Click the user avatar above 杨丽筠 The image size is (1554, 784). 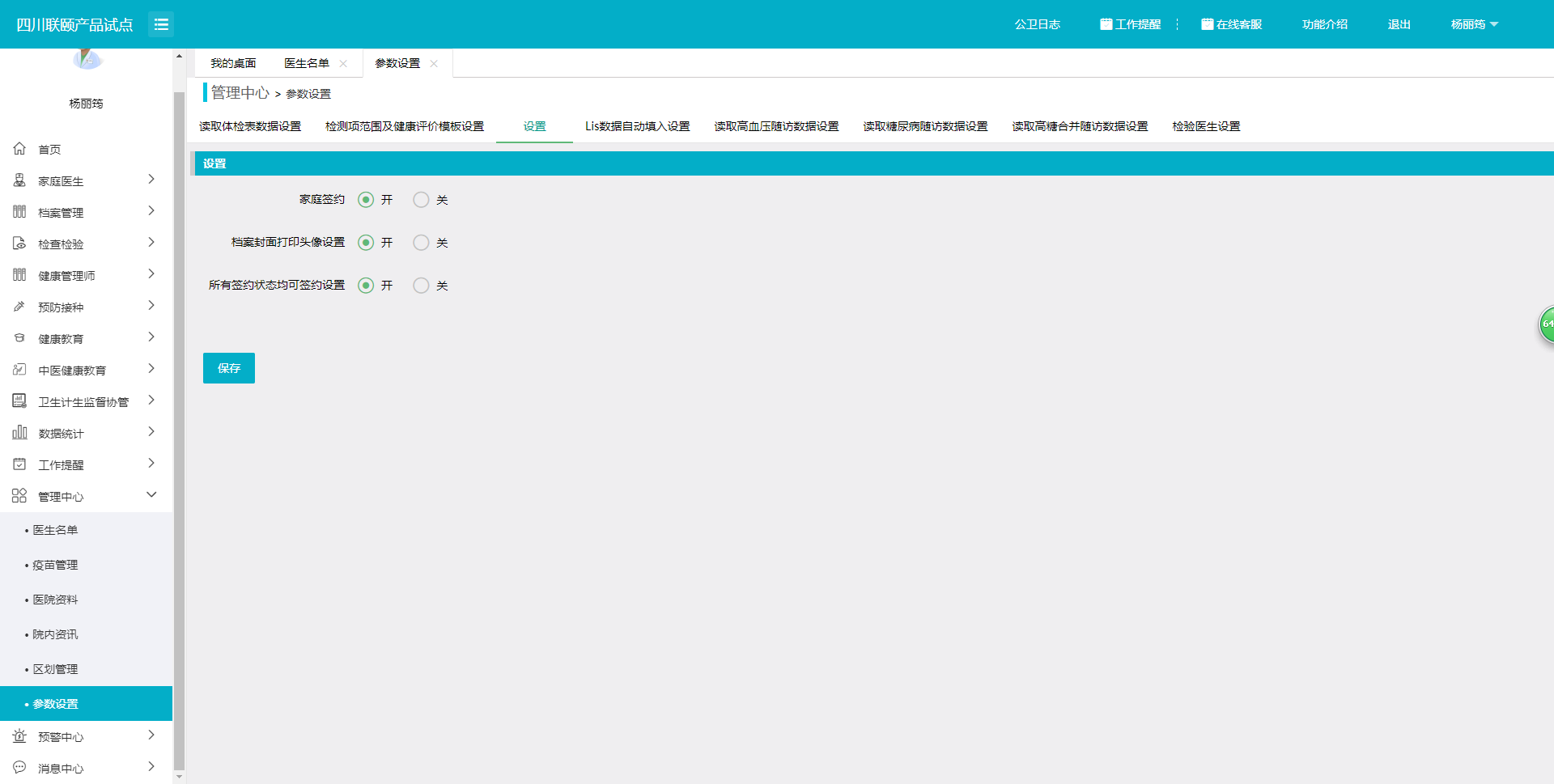coord(87,58)
